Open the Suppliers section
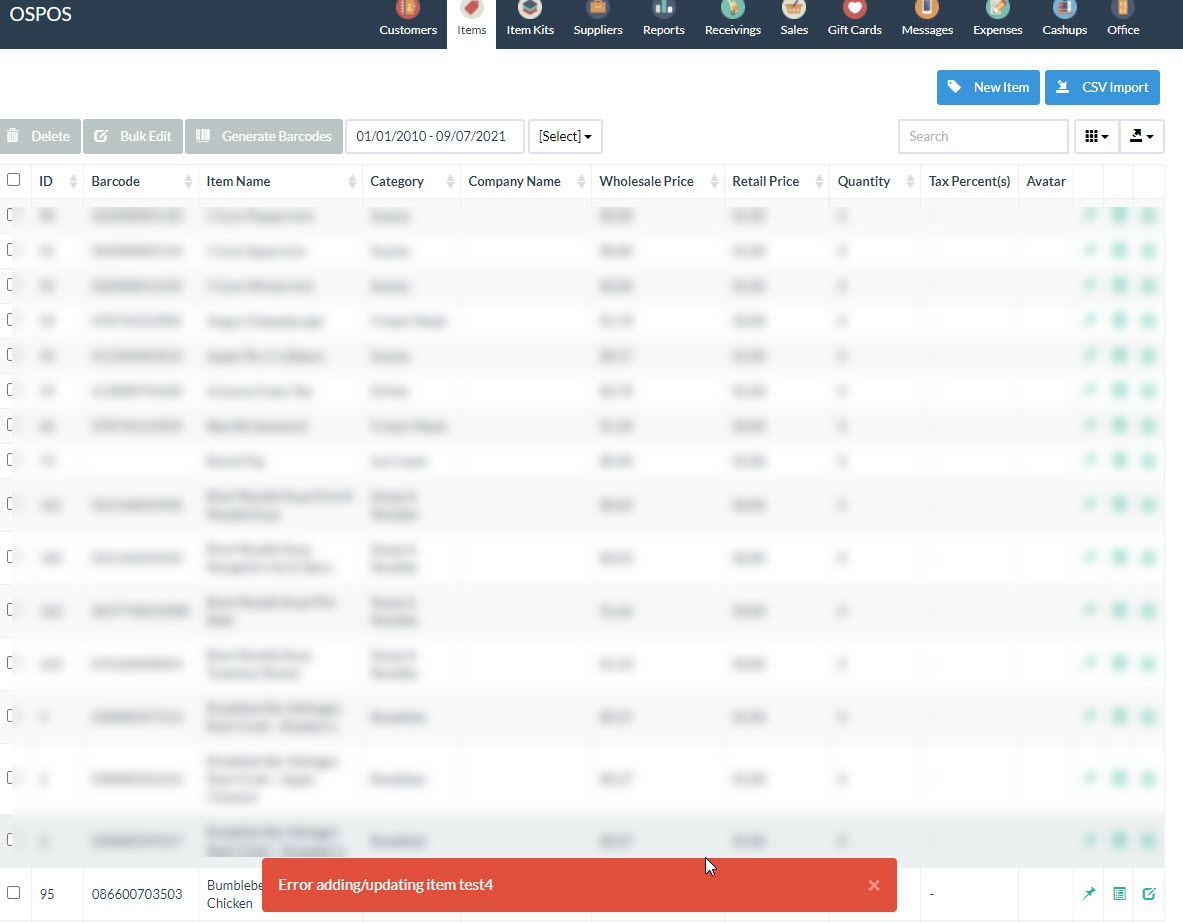Image resolution: width=1183 pixels, height=922 pixels. (x=597, y=18)
